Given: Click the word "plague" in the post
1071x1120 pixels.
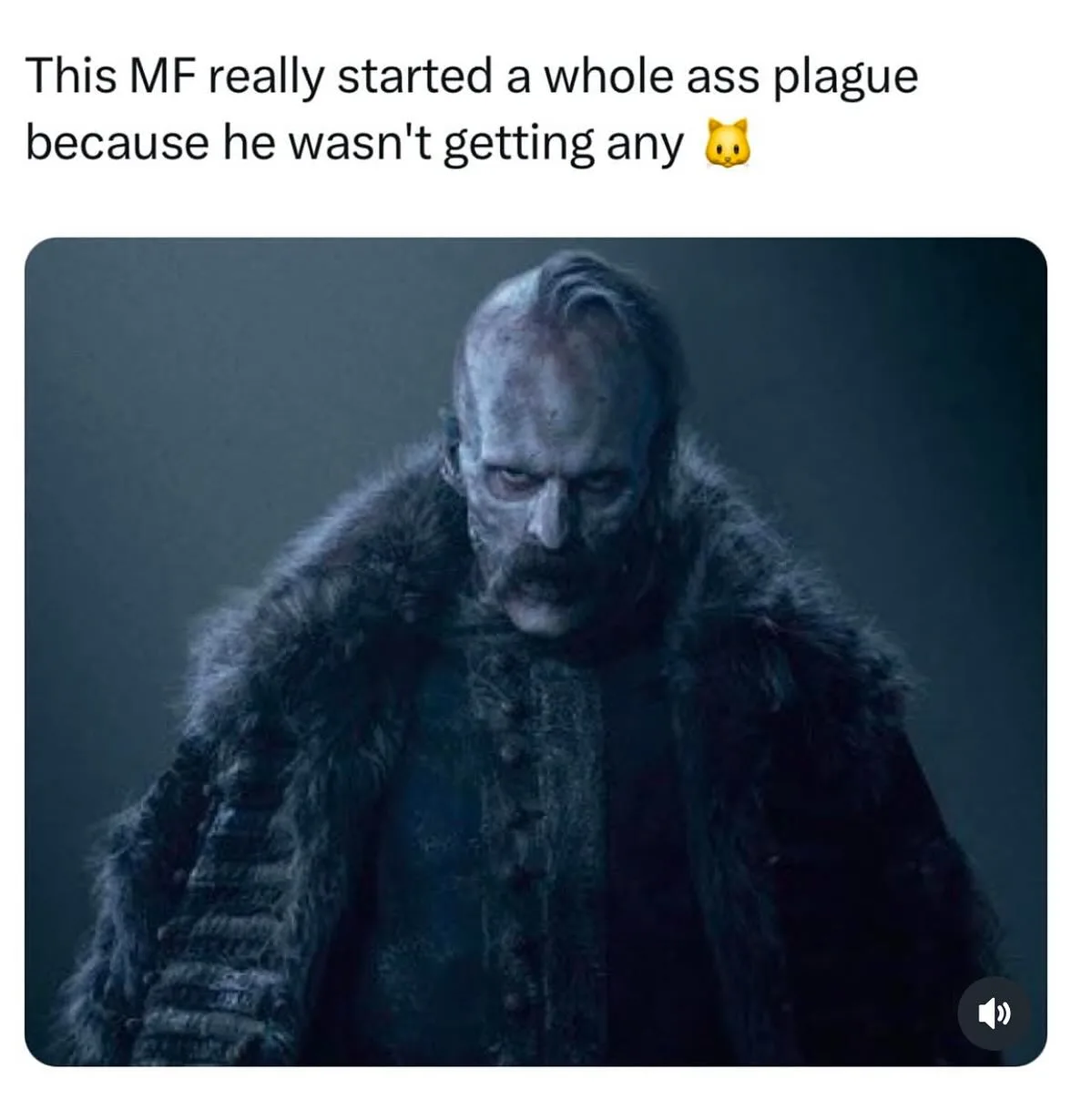Looking at the screenshot, I should click(x=844, y=79).
